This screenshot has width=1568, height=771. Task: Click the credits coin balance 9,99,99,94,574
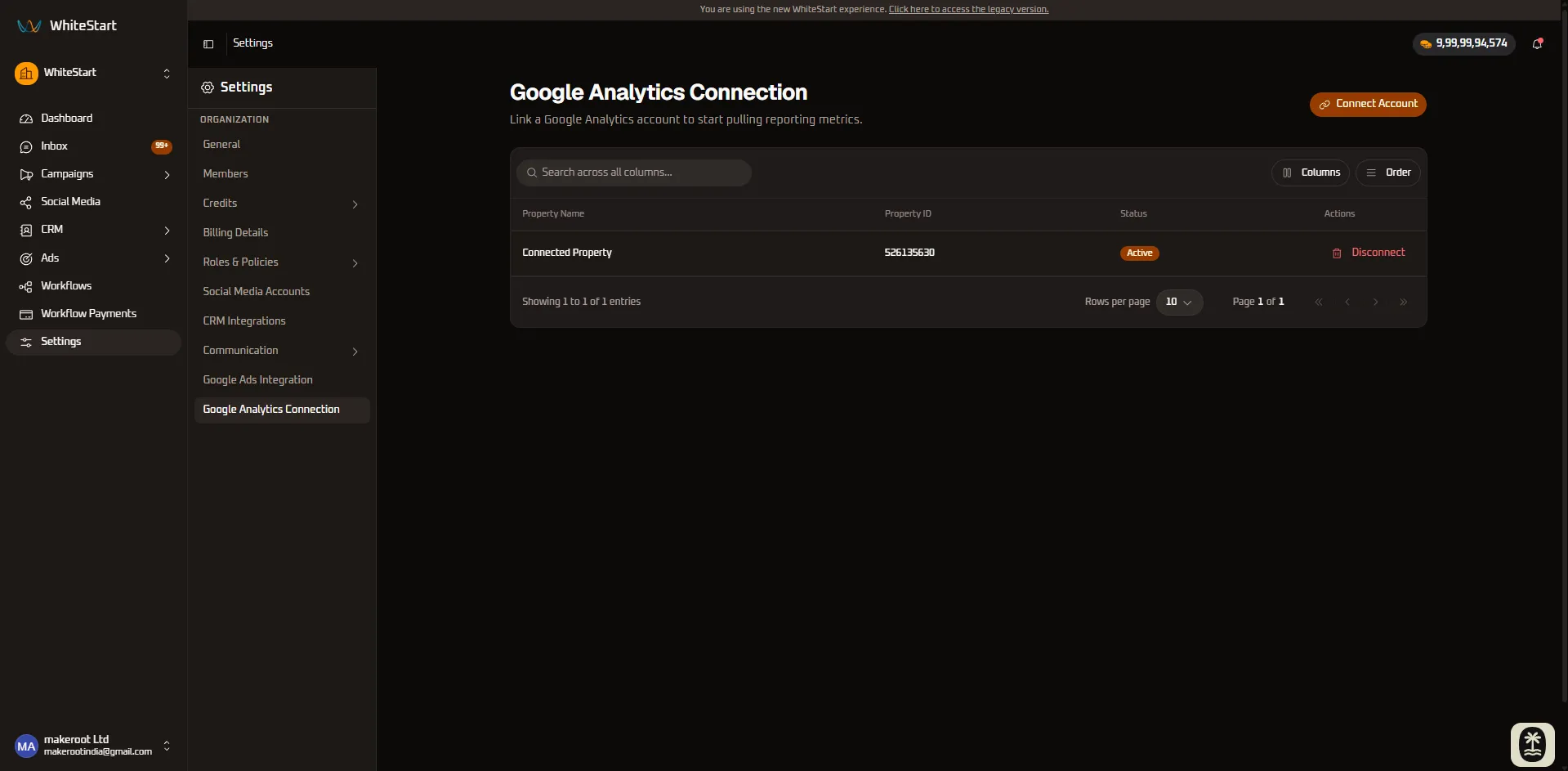pyautogui.click(x=1463, y=43)
